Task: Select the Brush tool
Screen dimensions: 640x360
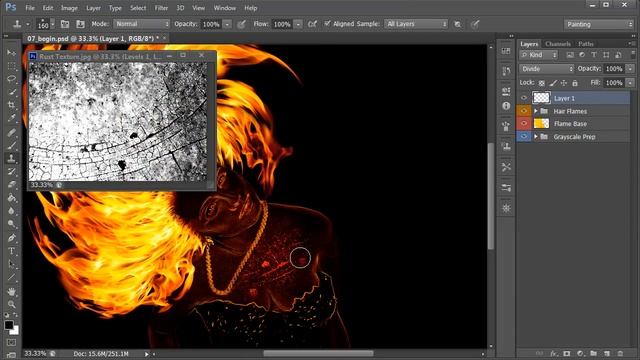Action: point(11,145)
